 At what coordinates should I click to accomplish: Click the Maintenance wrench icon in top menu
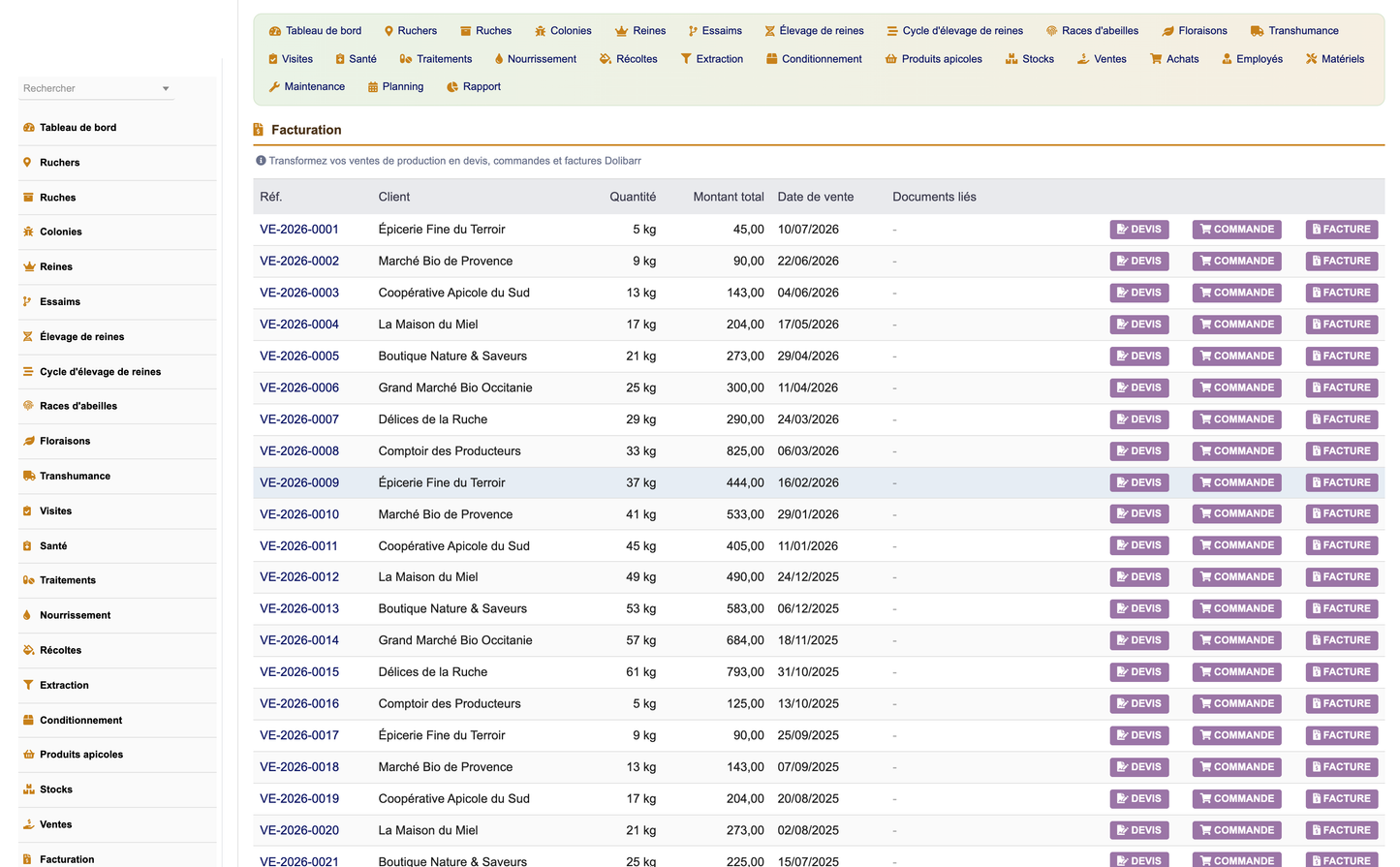[274, 87]
